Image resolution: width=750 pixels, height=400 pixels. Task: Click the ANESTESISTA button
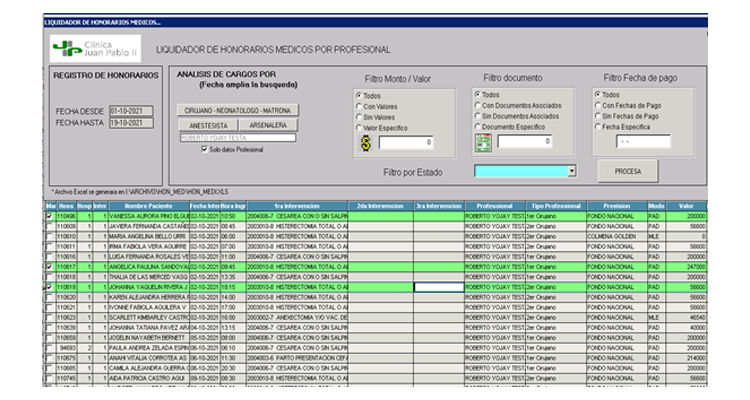point(208,125)
